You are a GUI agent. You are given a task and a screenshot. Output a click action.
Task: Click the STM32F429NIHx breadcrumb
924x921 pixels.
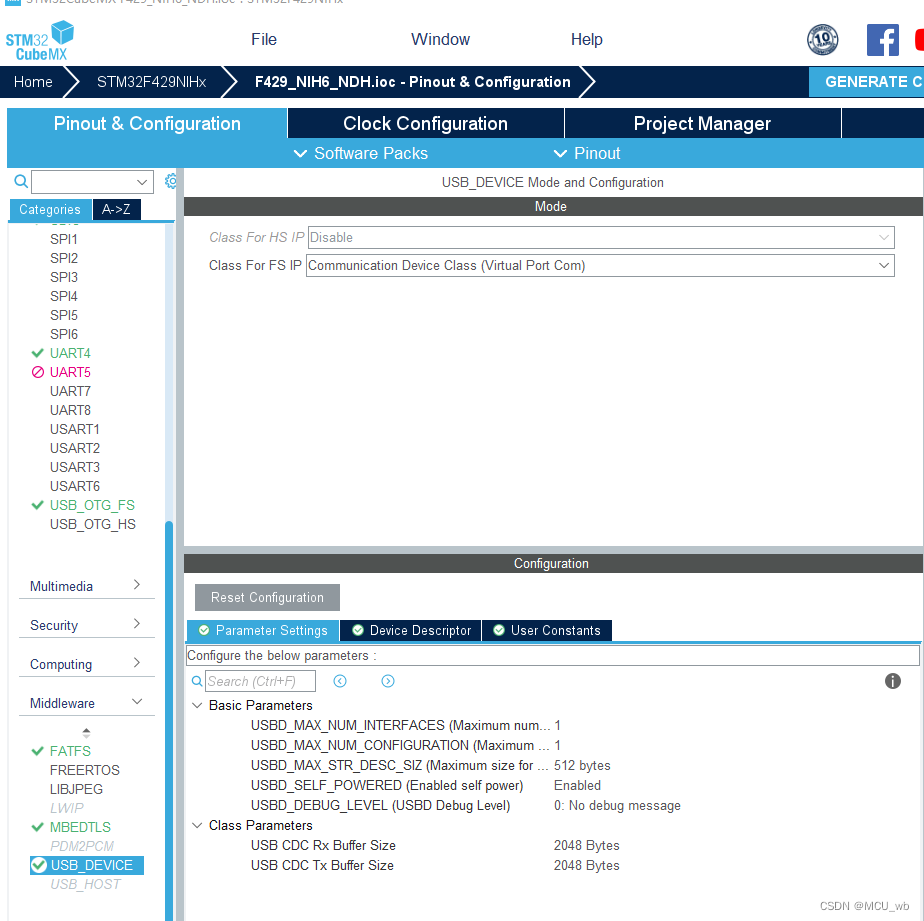(151, 82)
